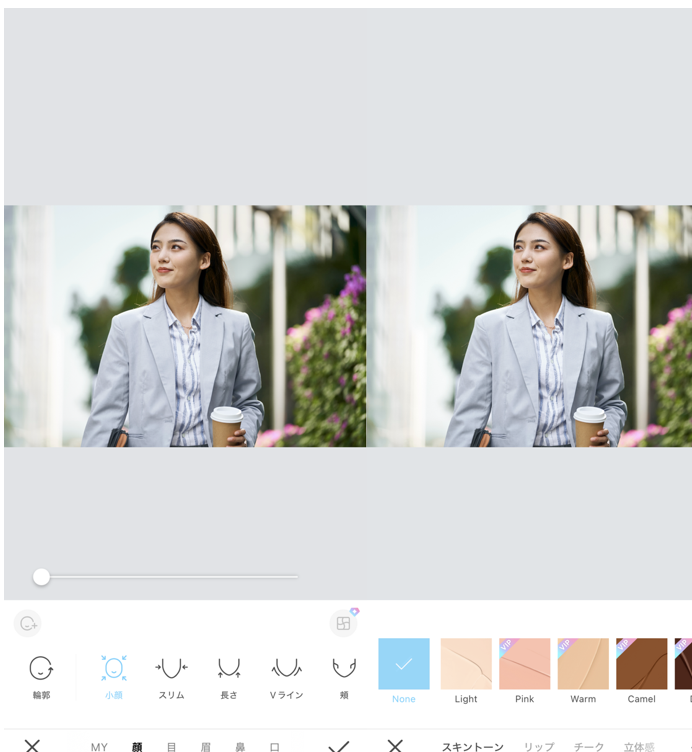Close the skin tone panel with X
Image resolution: width=692 pixels, height=752 pixels.
[x=395, y=745]
